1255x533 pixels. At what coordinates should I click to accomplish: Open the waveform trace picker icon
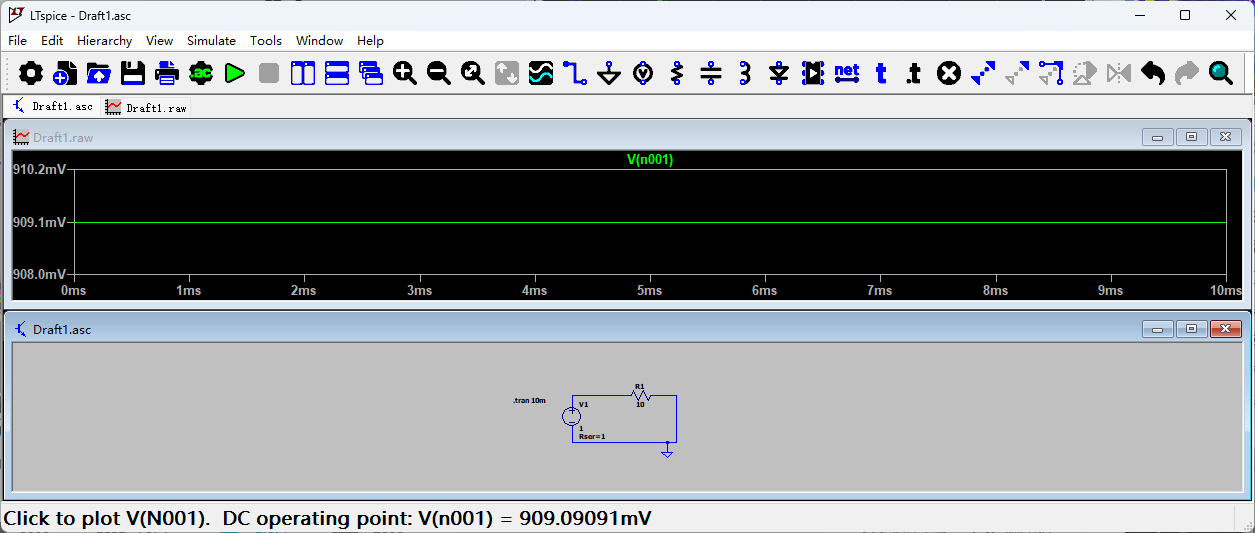[541, 73]
